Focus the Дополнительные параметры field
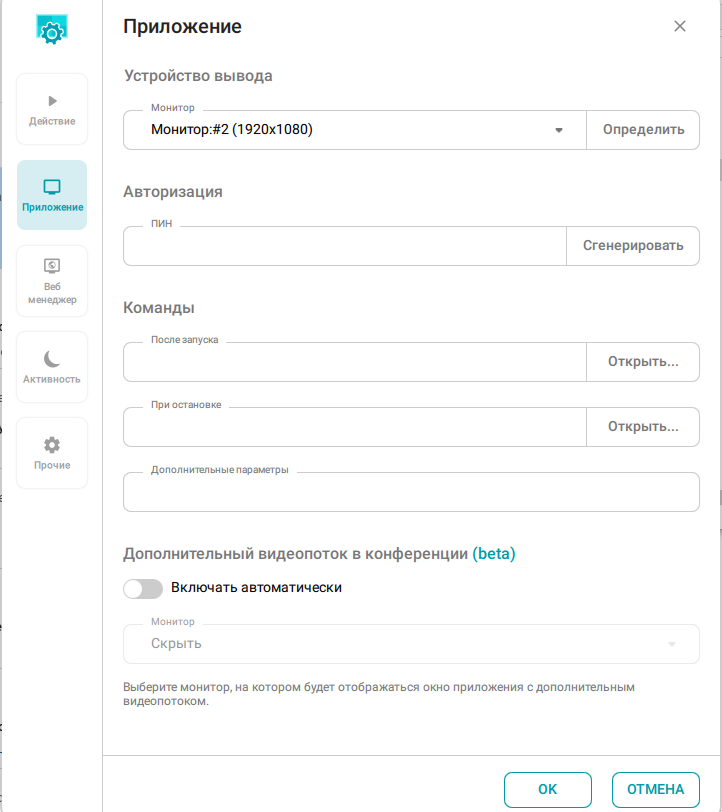The width and height of the screenshot is (722, 812). click(x=411, y=492)
